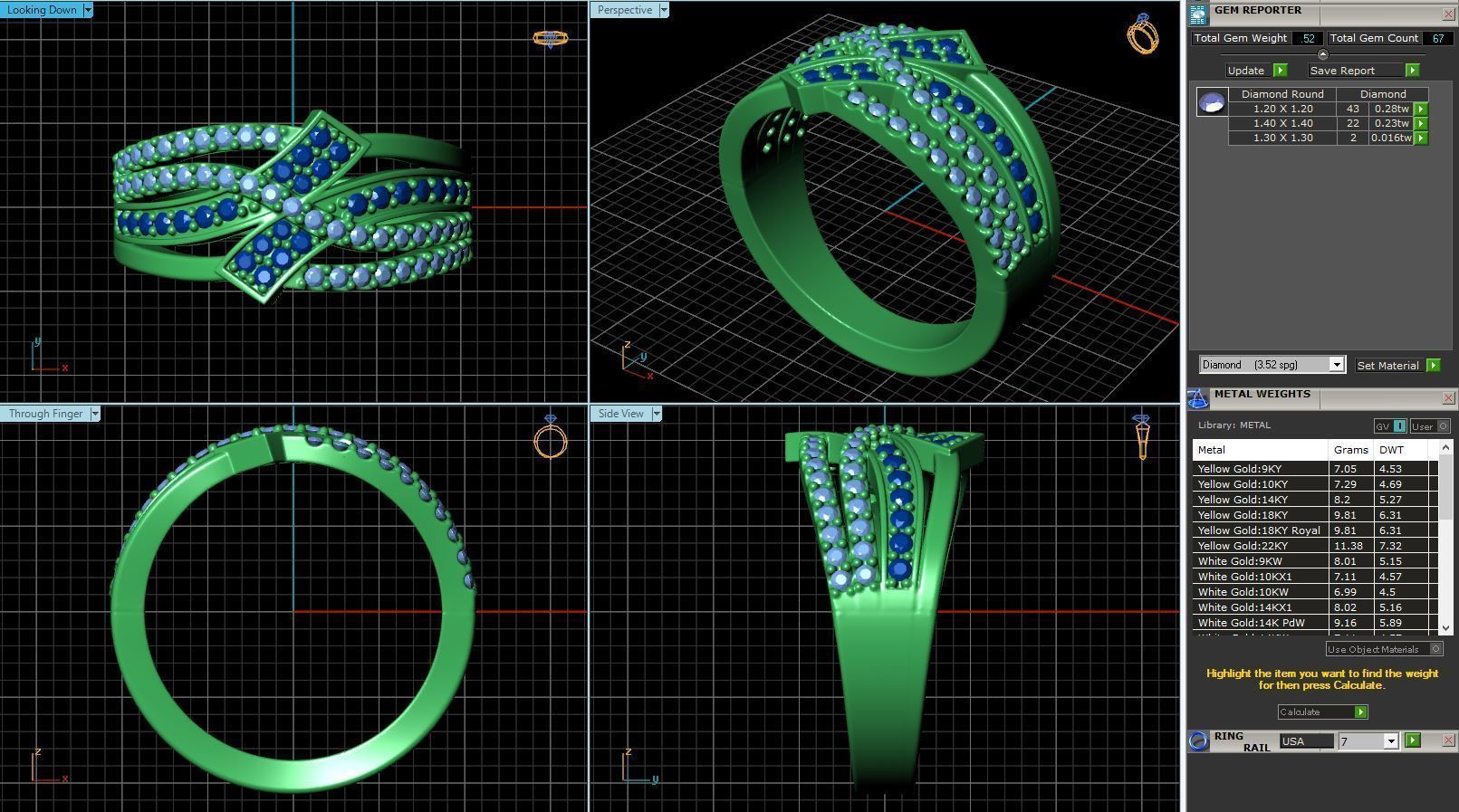Select the Yellow Gold:9KY row
Viewport: 1459px width, 812px height.
(x=1315, y=469)
